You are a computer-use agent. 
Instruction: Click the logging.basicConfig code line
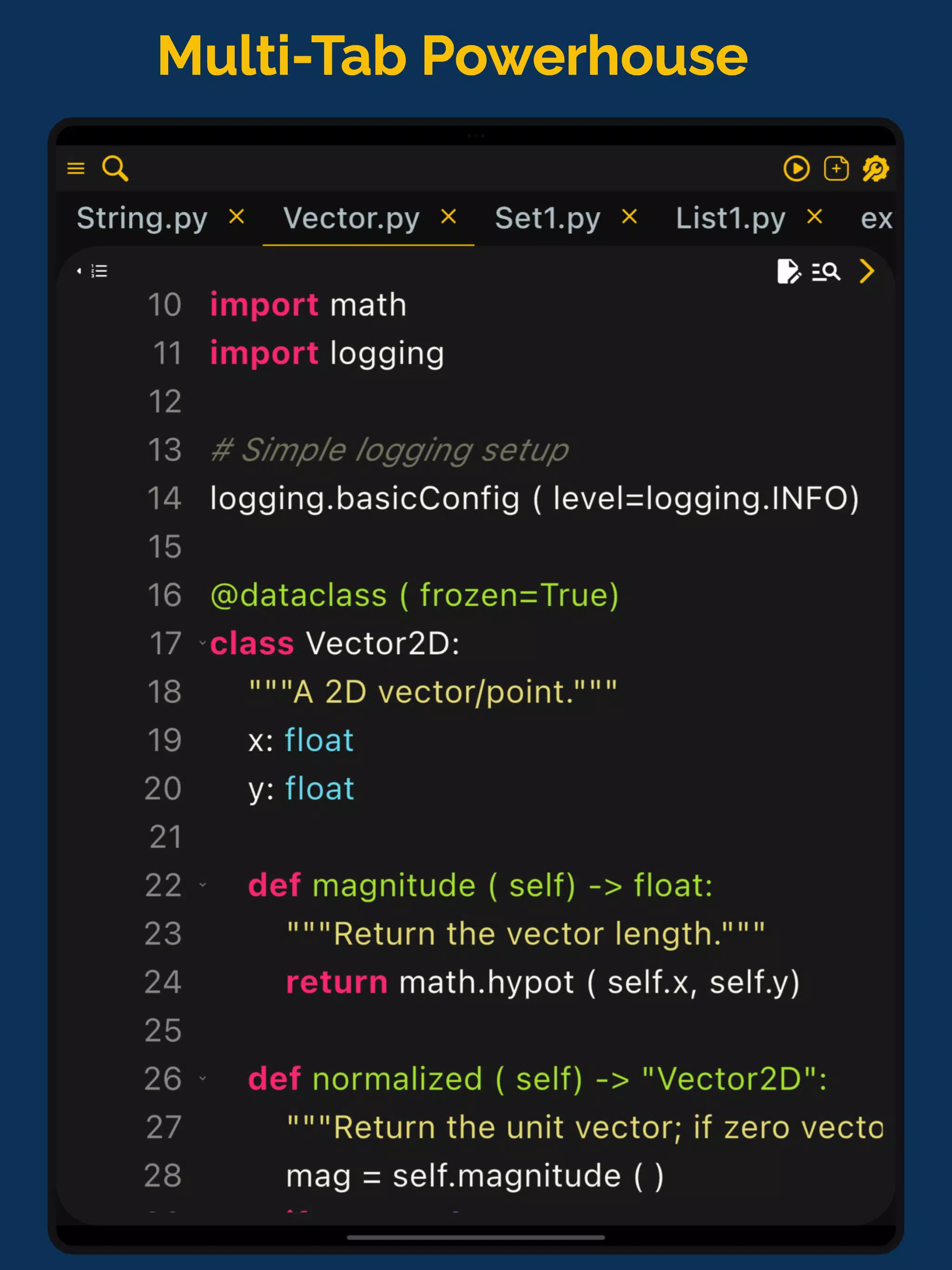tap(535, 498)
